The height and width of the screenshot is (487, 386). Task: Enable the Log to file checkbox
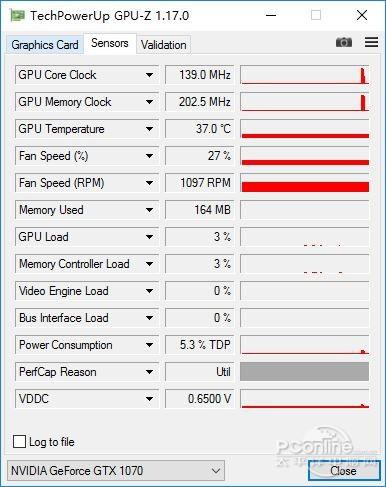point(19,442)
